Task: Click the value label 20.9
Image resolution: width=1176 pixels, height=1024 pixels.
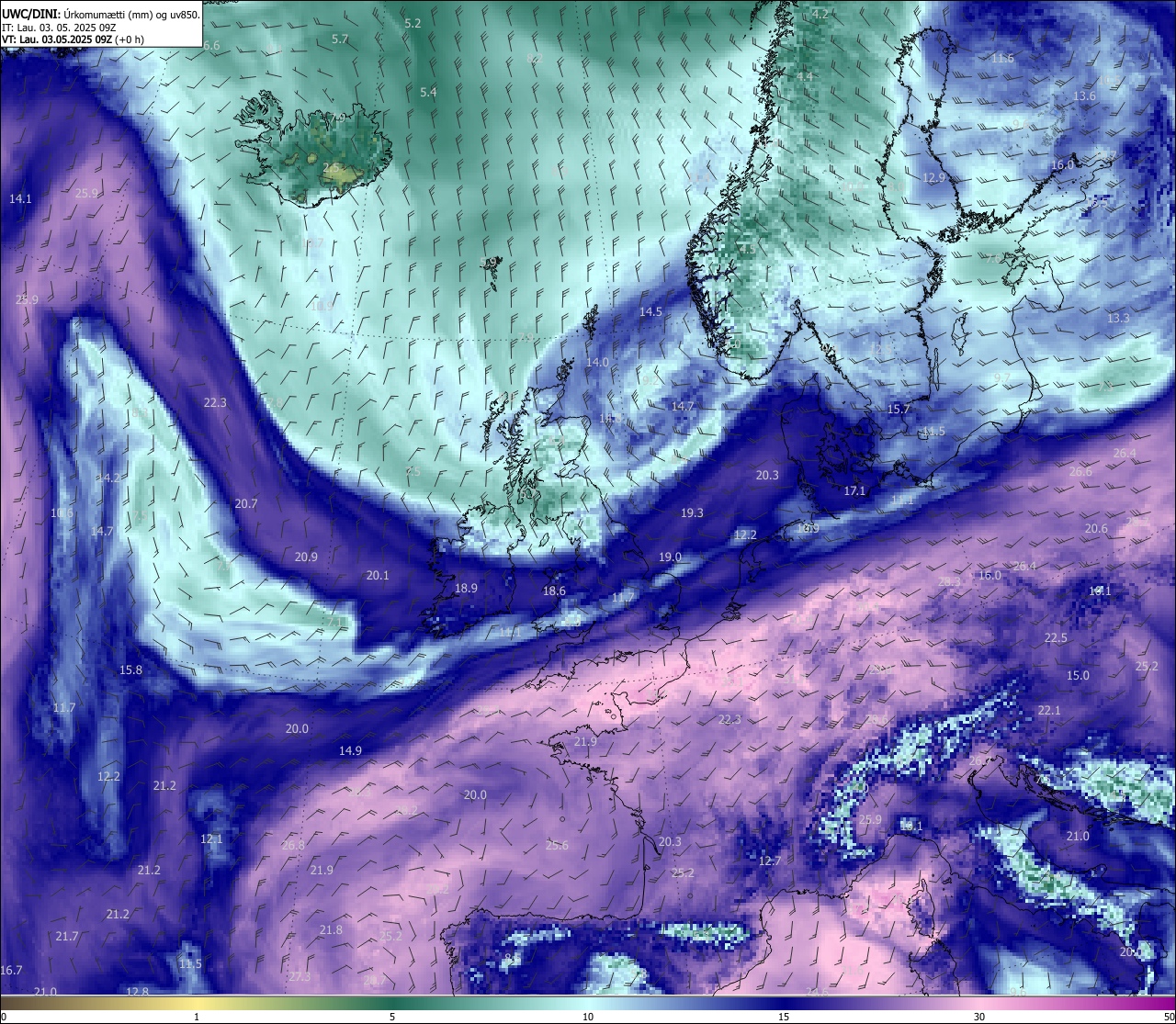Action: tap(306, 557)
